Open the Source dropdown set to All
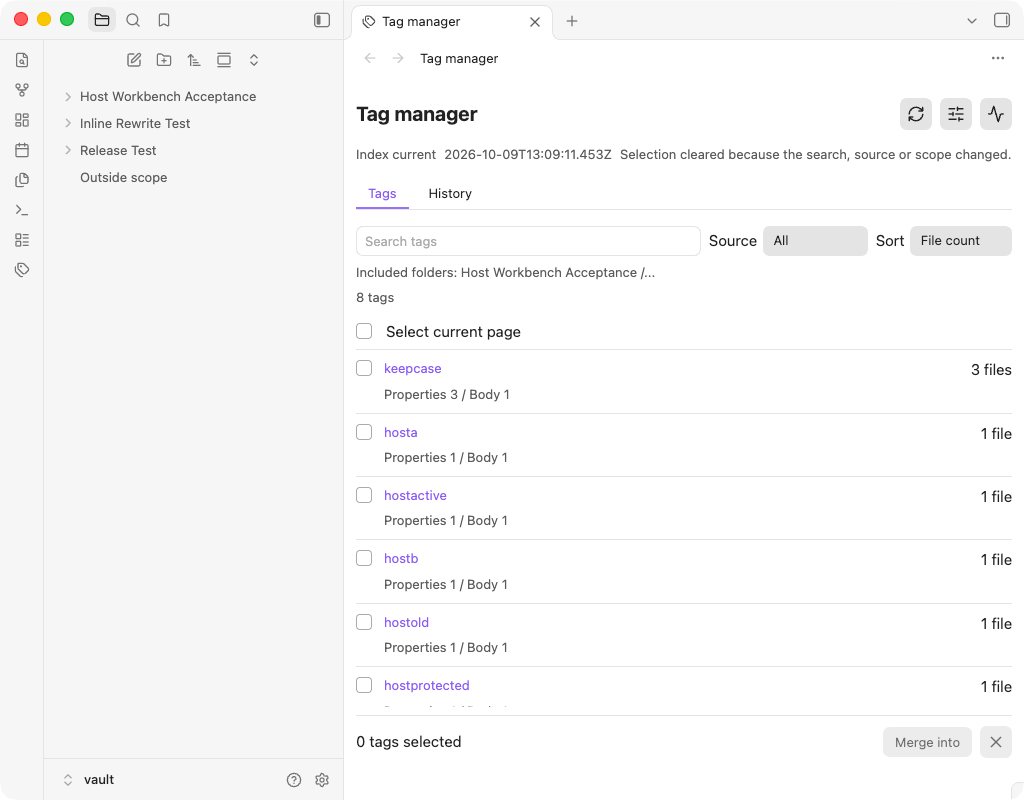The image size is (1024, 800). pos(815,241)
